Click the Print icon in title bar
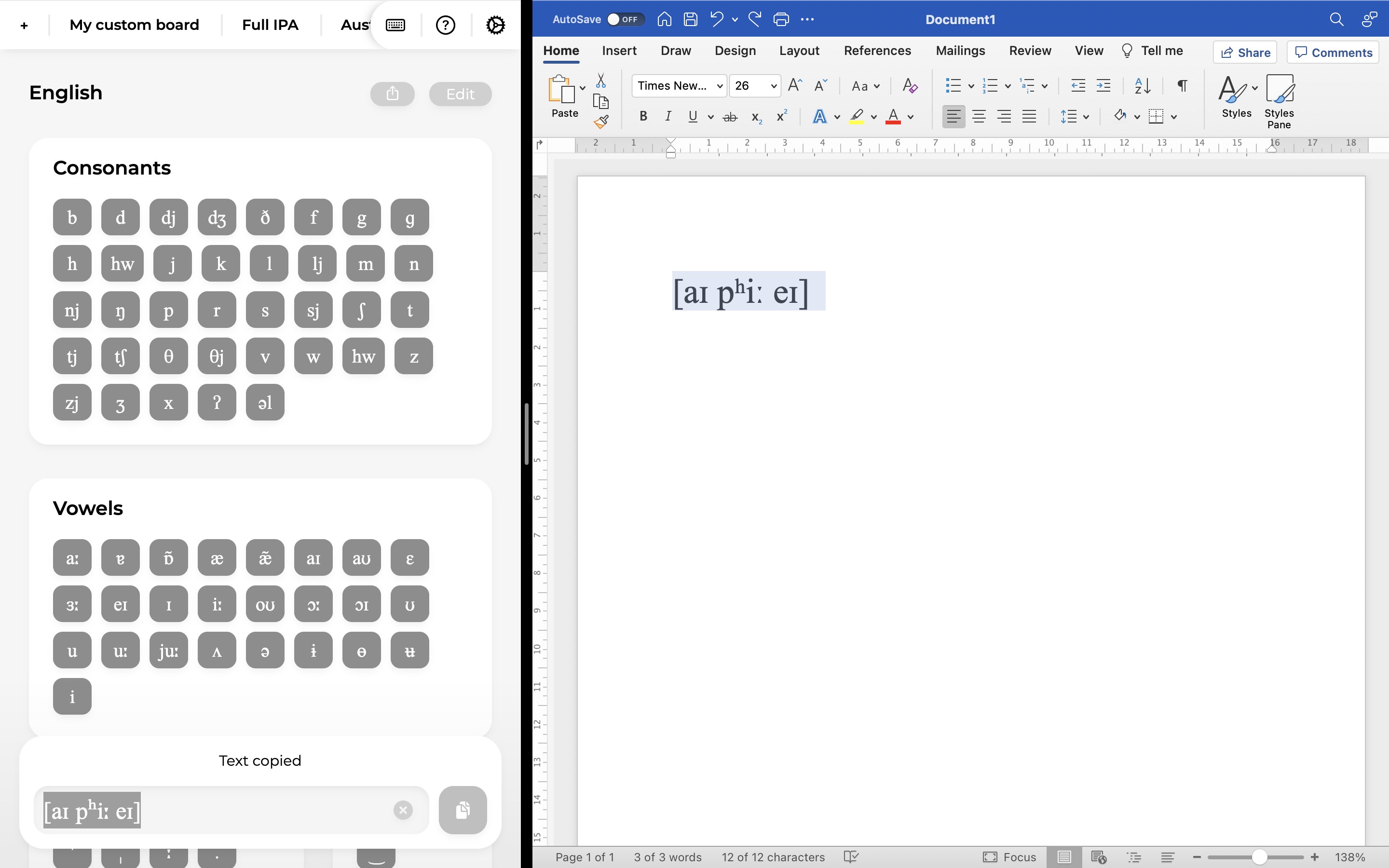This screenshot has width=1389, height=868. (x=781, y=19)
